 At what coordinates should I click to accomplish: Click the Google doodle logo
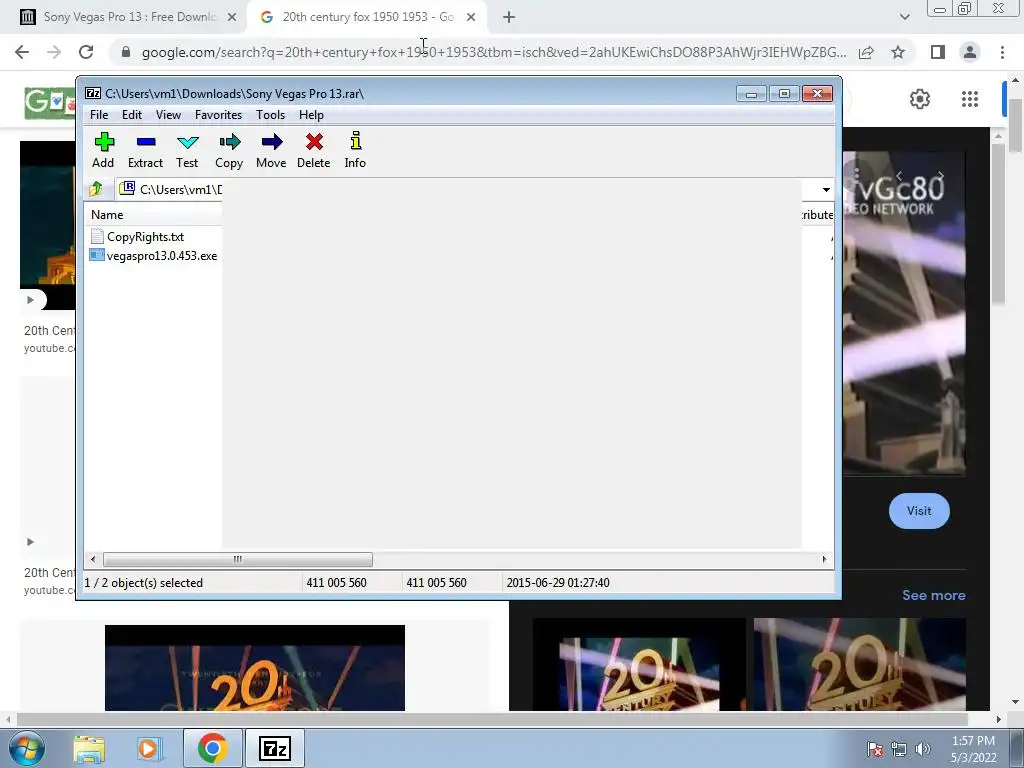coord(50,103)
